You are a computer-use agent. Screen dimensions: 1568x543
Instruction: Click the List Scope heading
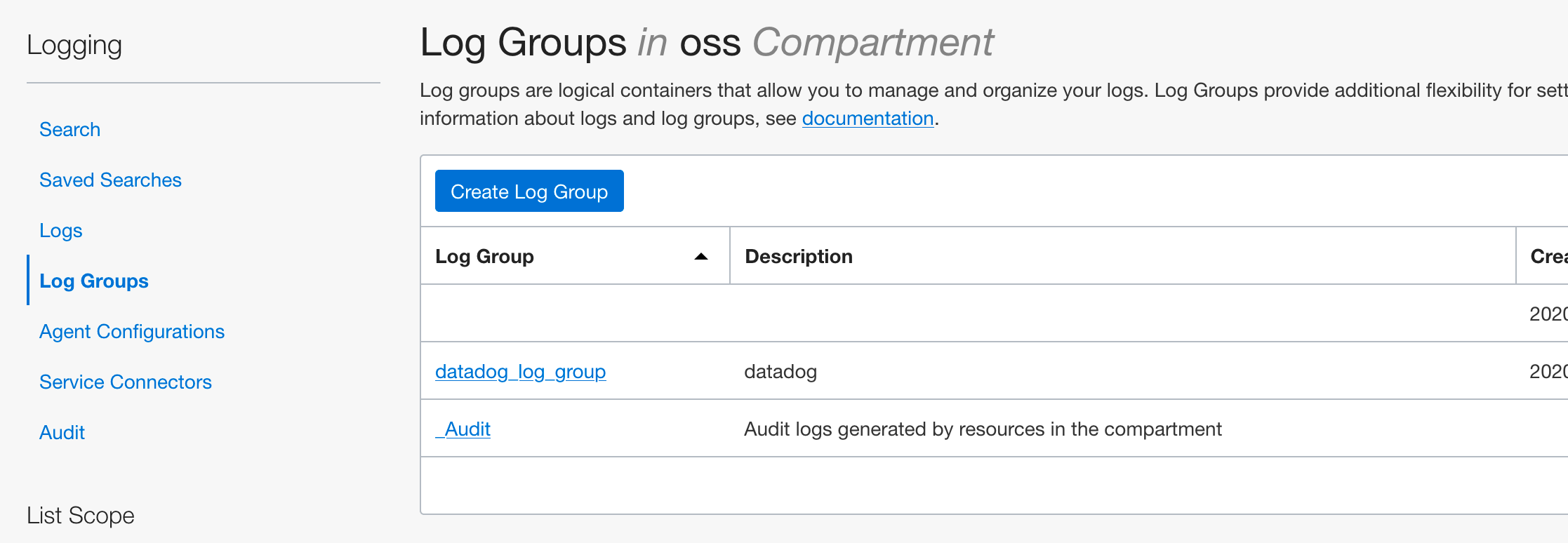coord(81,516)
